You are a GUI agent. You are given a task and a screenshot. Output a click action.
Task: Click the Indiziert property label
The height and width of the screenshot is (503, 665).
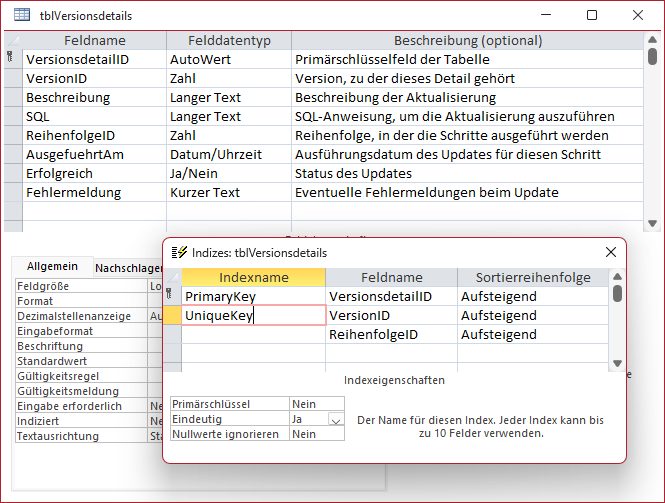click(81, 421)
